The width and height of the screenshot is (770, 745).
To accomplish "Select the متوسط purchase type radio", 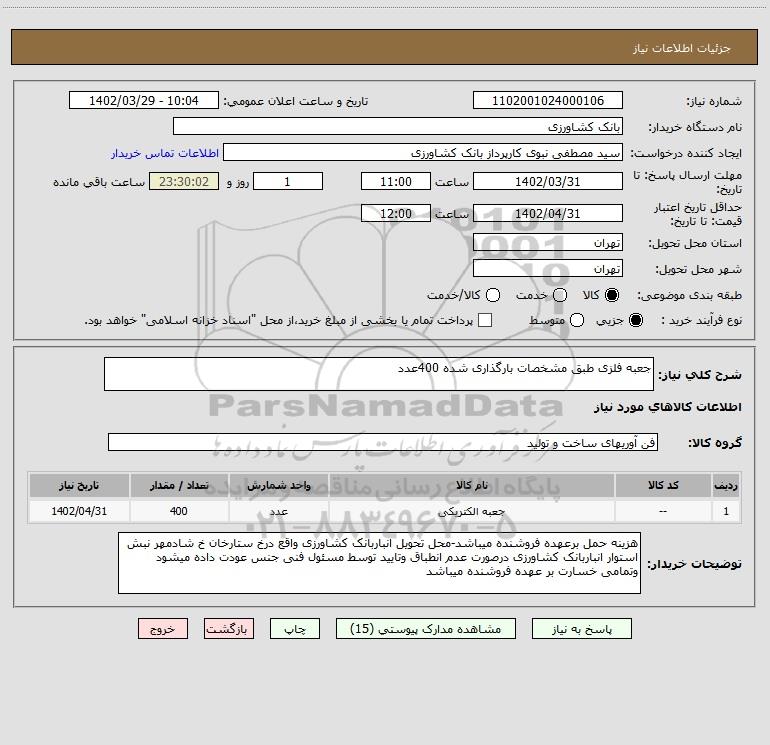I will click(x=577, y=320).
